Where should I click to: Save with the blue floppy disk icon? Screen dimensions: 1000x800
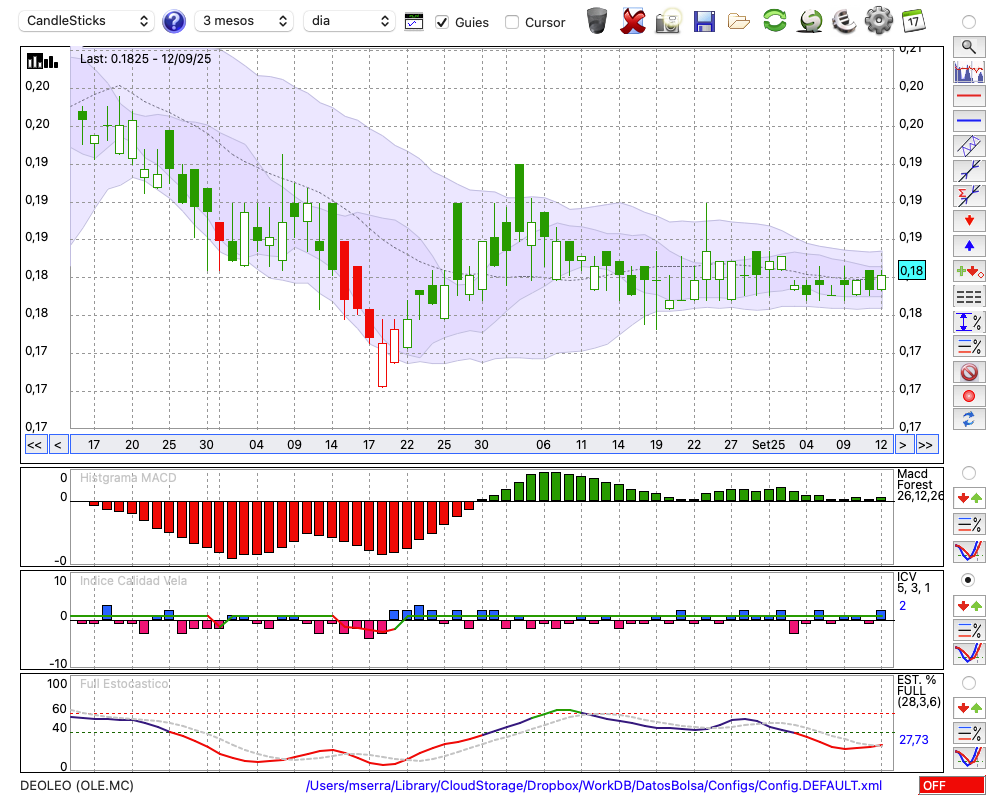tap(704, 22)
